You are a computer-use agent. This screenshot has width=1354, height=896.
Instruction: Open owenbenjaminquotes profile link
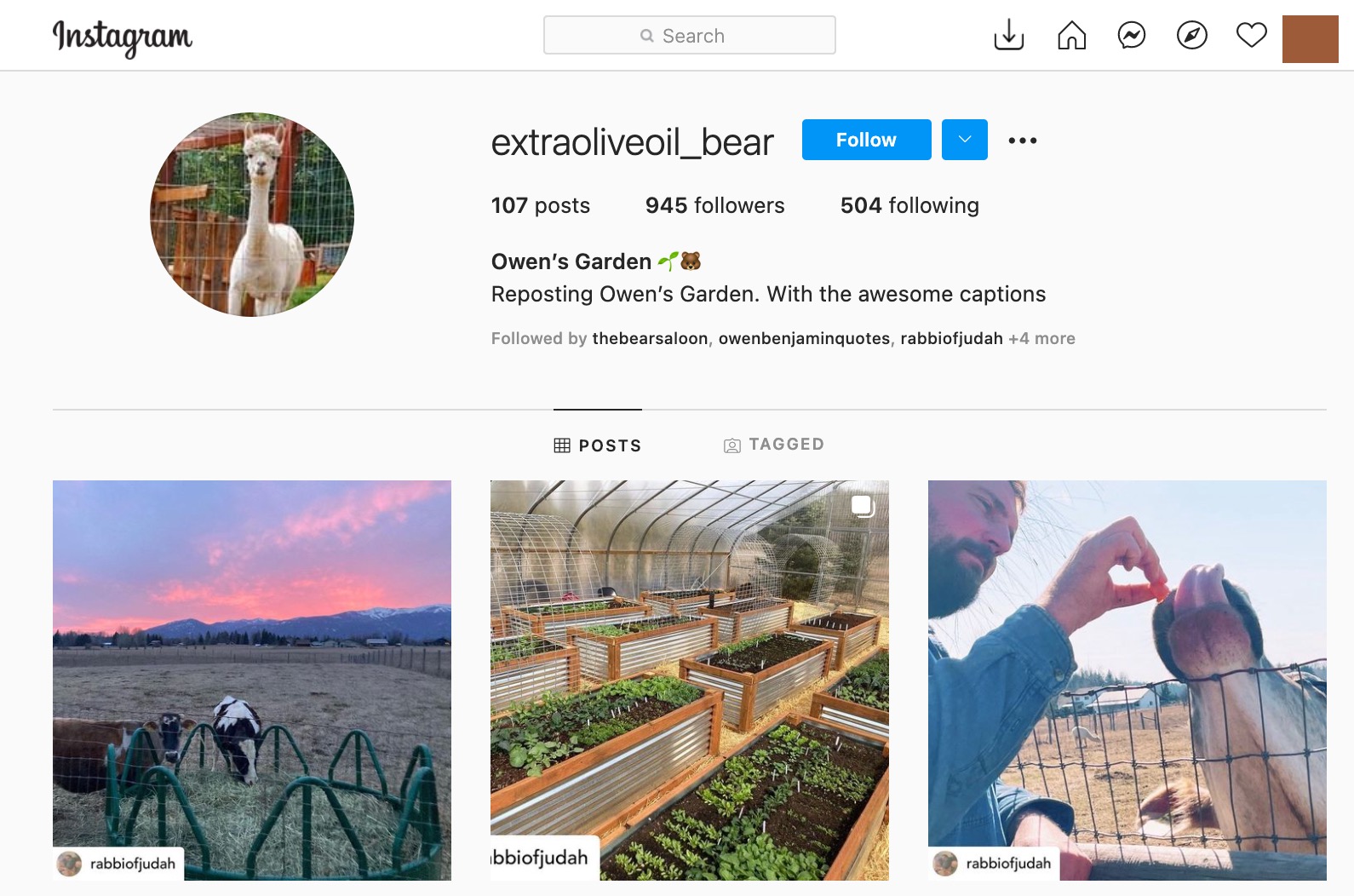804,338
